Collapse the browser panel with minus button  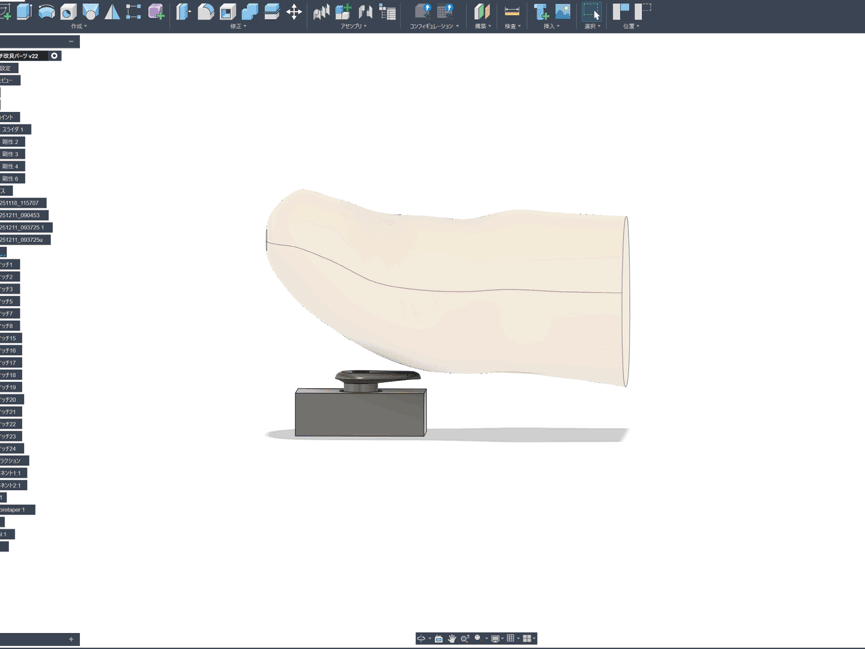click(x=71, y=42)
